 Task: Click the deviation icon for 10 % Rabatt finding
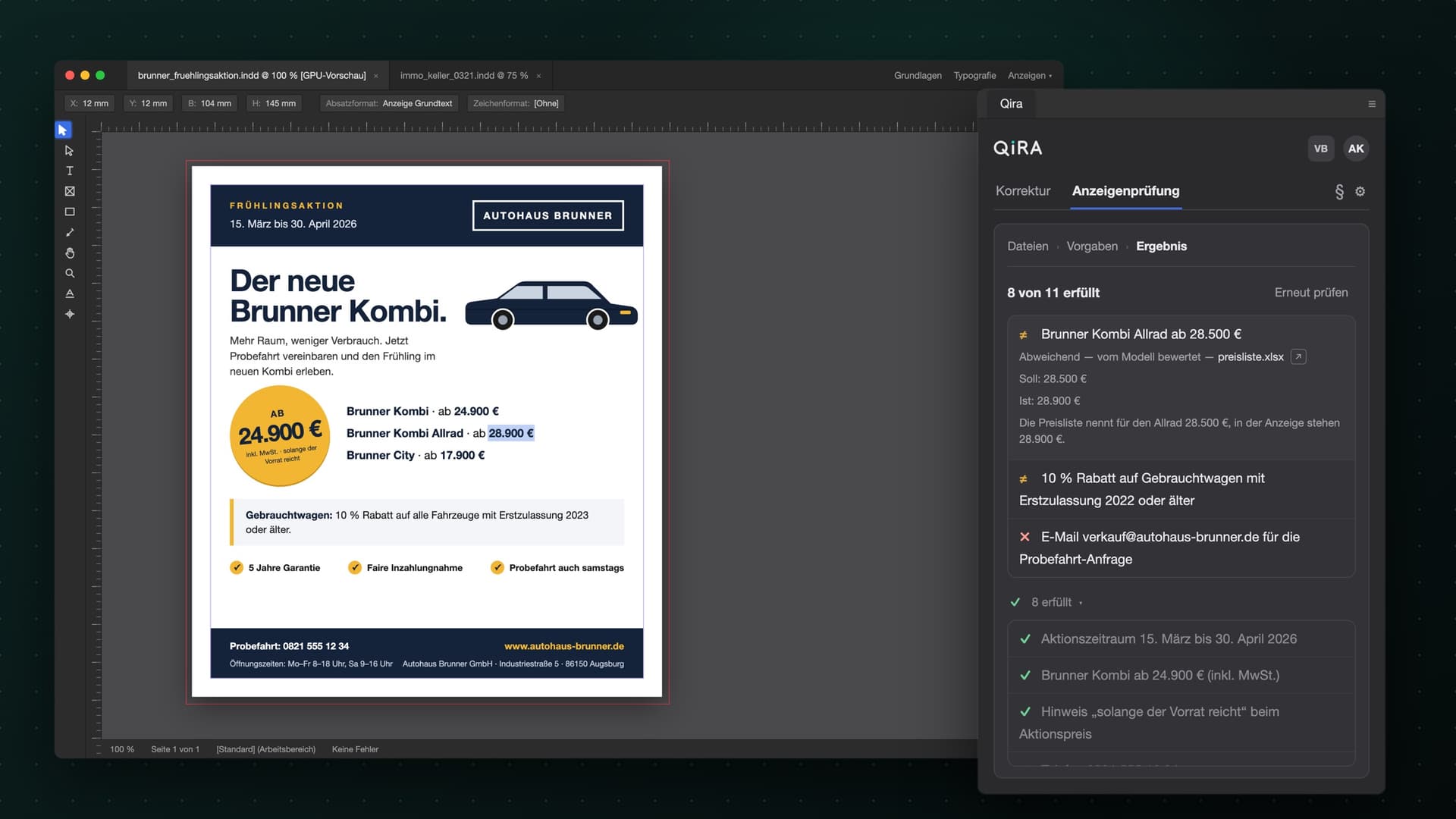click(x=1024, y=479)
